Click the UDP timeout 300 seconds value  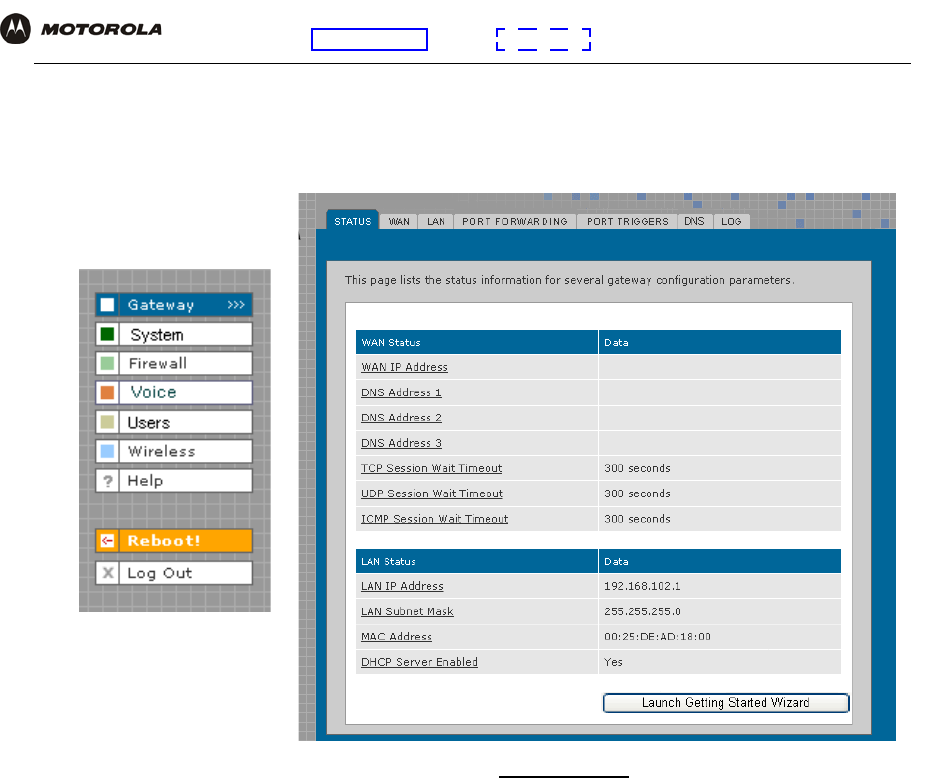637,493
